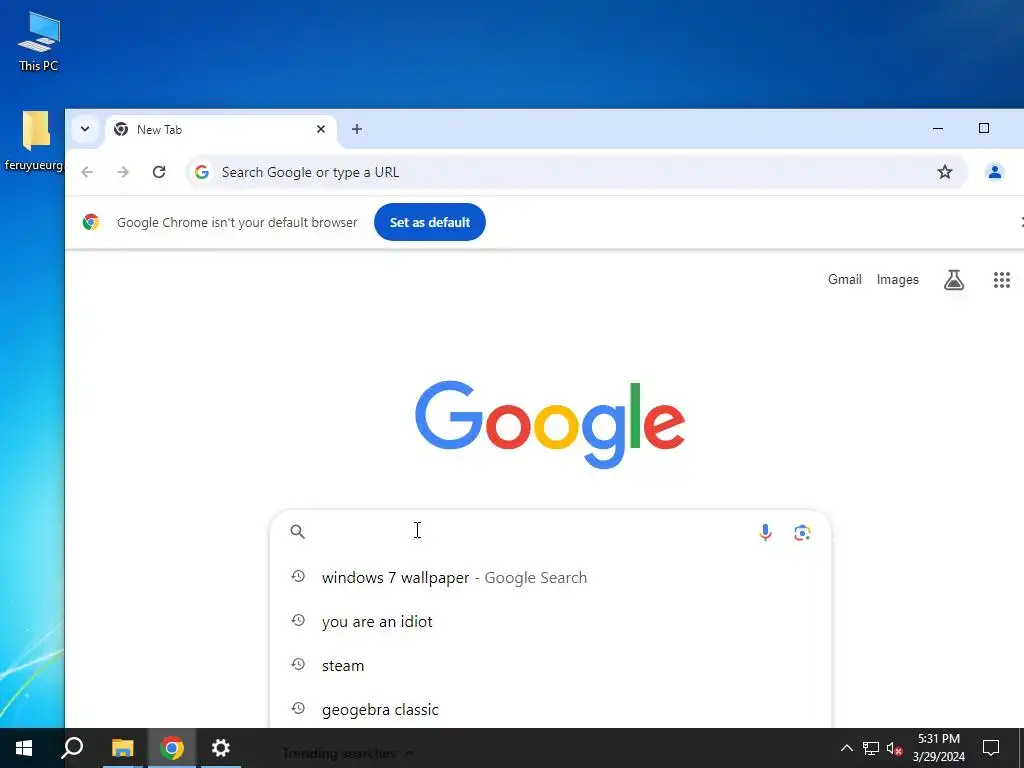Select suggestion windows 7 wallpaper

[551, 577]
